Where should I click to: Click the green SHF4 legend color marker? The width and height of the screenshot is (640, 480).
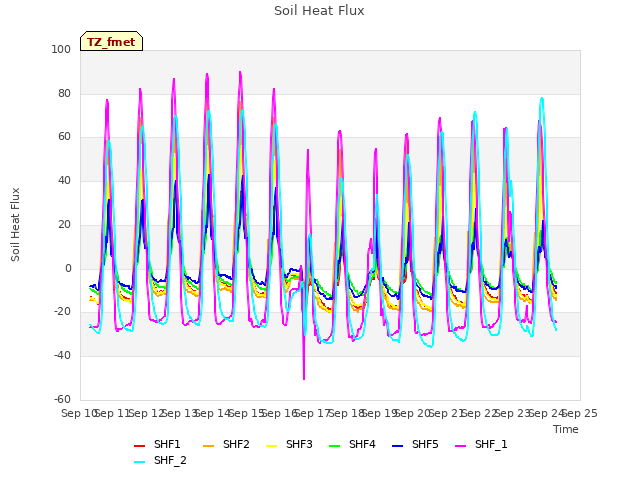click(x=334, y=446)
